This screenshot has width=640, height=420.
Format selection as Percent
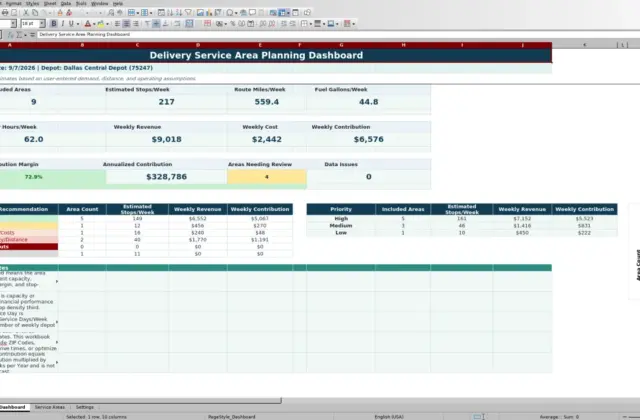pos(233,24)
